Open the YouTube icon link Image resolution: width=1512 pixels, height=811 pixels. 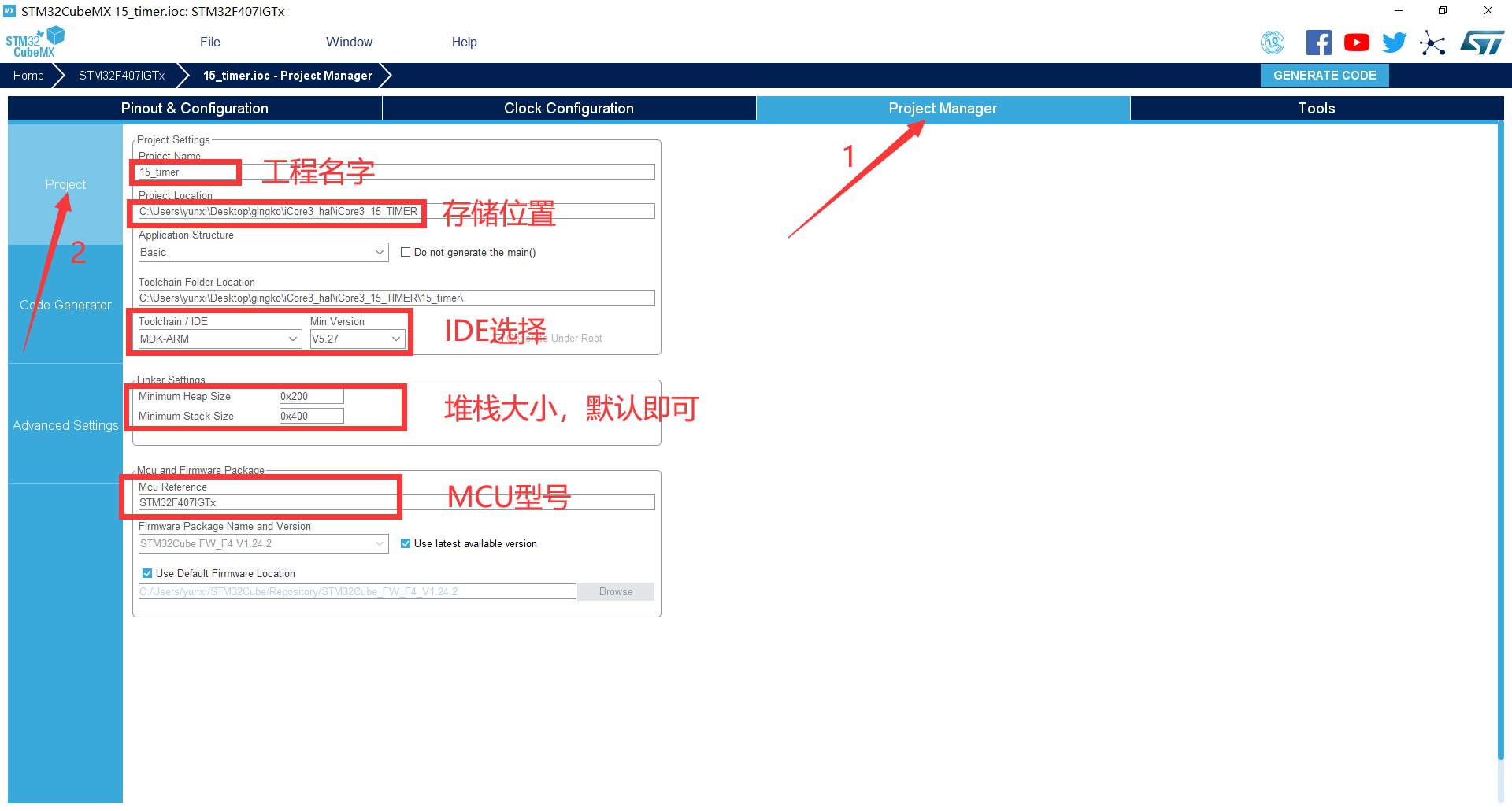(1357, 43)
